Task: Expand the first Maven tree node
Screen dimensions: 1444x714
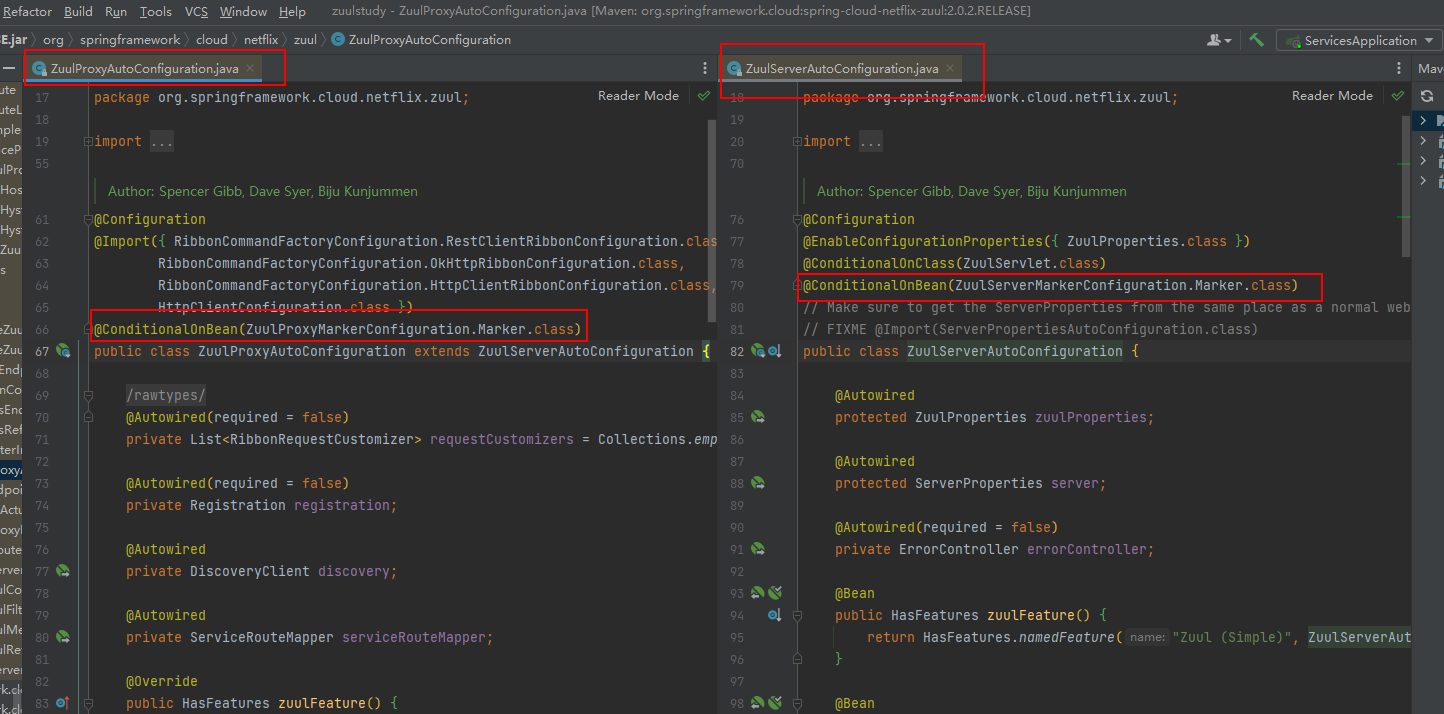Action: 1423,121
